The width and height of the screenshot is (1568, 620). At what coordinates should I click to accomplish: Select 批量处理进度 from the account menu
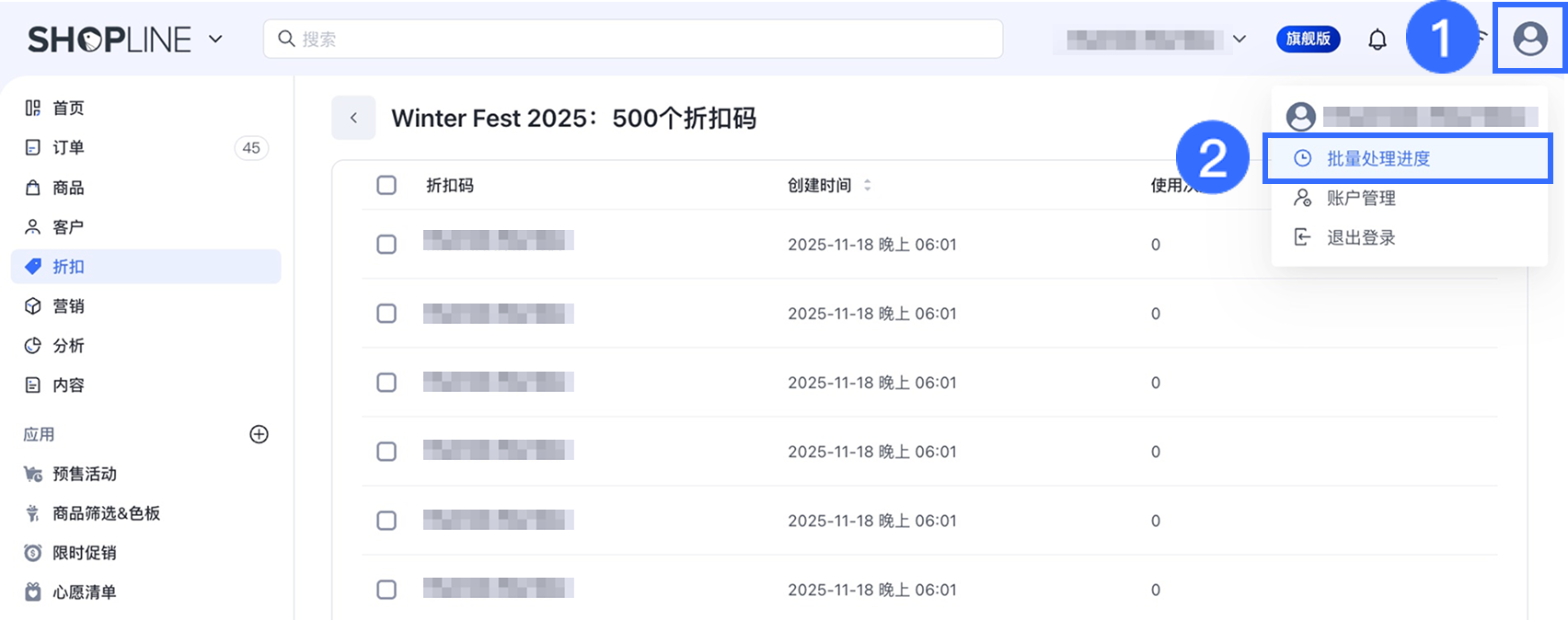[x=1378, y=158]
